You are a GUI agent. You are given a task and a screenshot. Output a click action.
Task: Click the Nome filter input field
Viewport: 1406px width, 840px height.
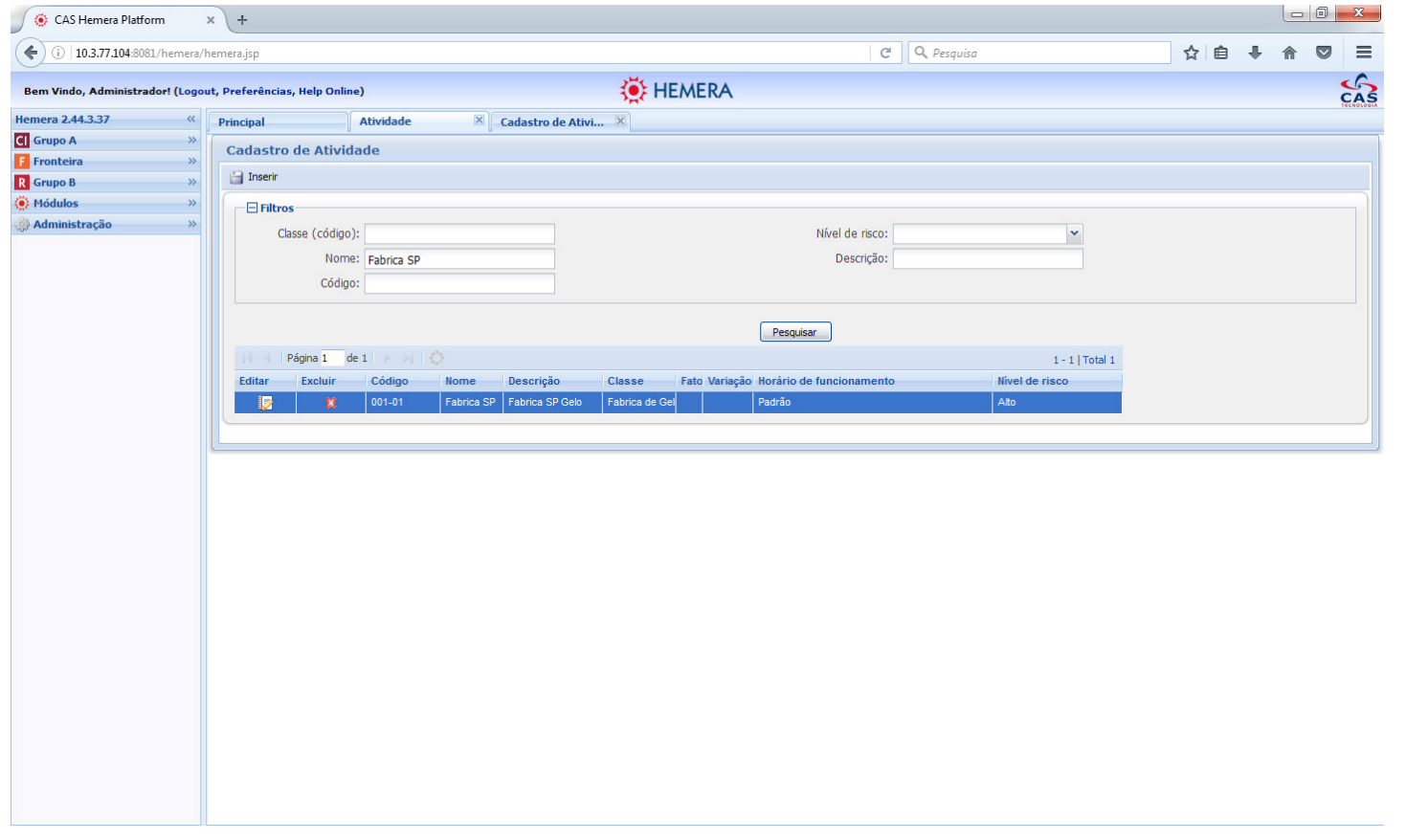tap(459, 259)
